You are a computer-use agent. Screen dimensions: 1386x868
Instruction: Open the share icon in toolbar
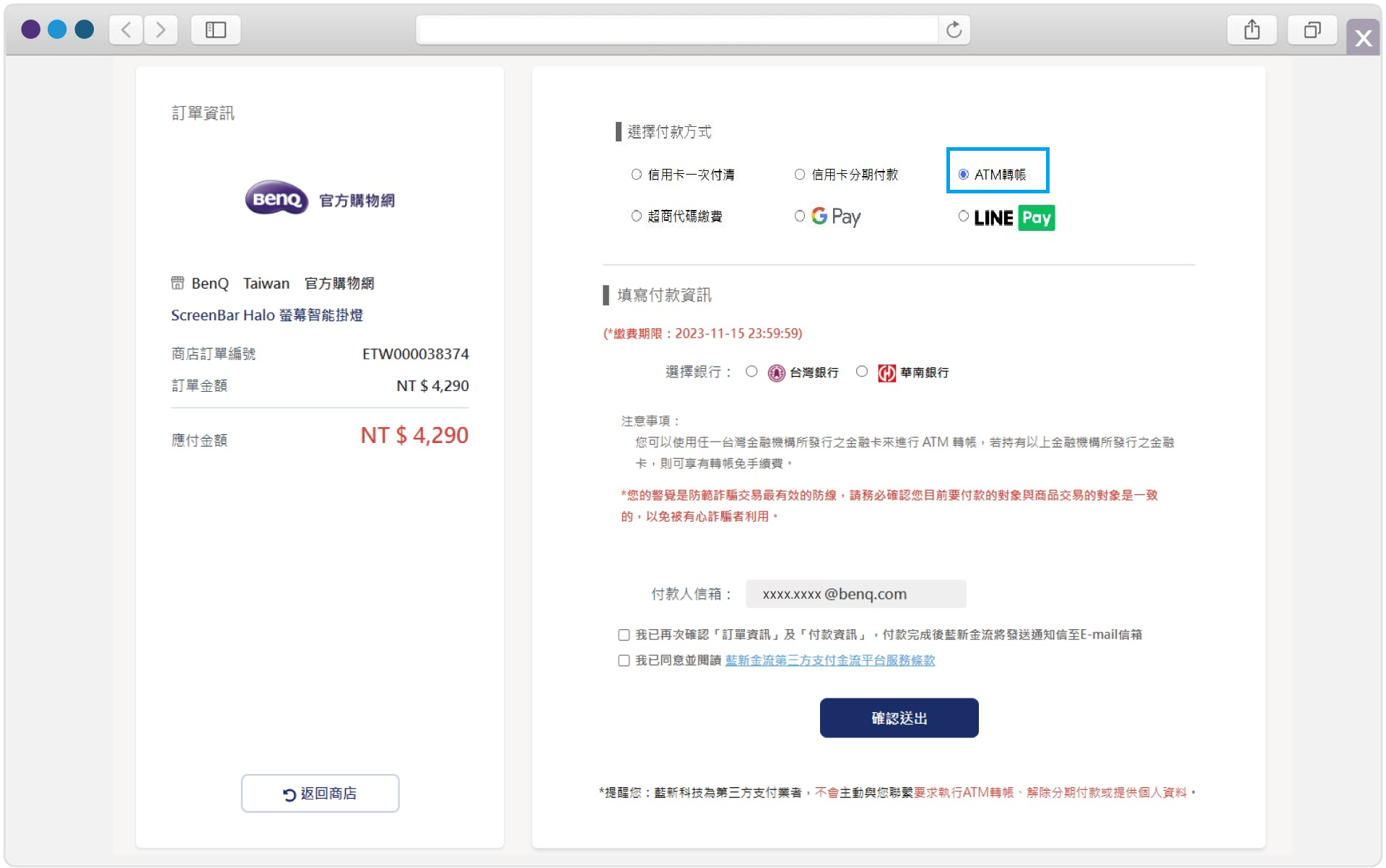point(1252,30)
